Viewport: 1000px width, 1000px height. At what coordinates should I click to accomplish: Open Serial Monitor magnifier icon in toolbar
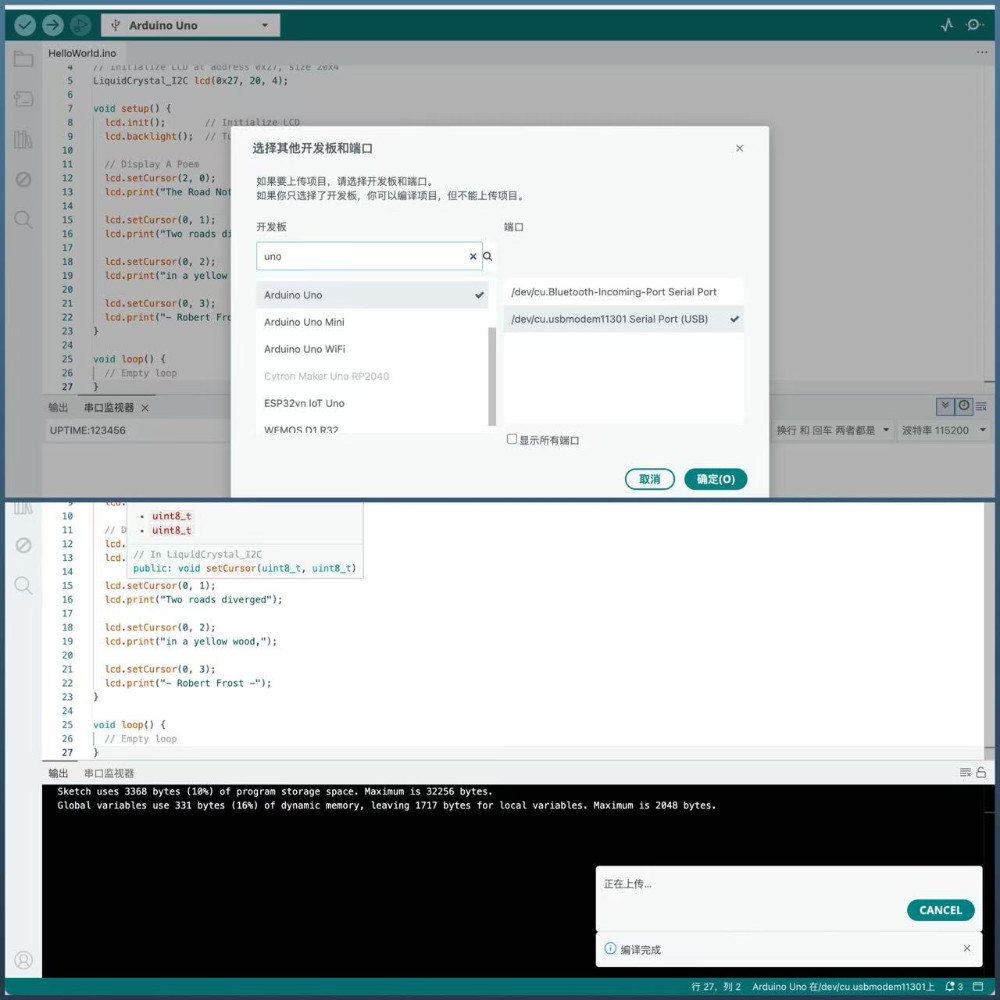(x=973, y=25)
